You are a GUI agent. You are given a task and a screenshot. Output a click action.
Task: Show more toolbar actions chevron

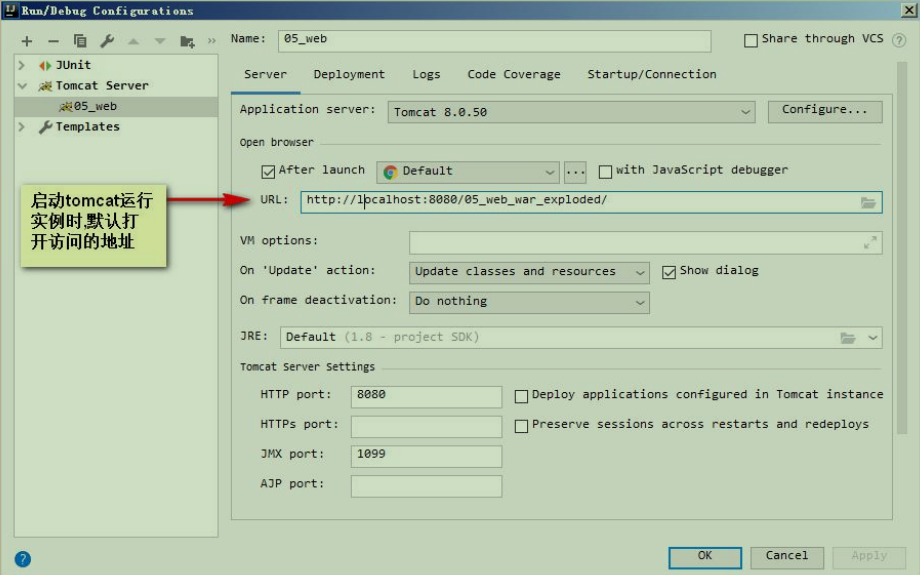click(212, 41)
